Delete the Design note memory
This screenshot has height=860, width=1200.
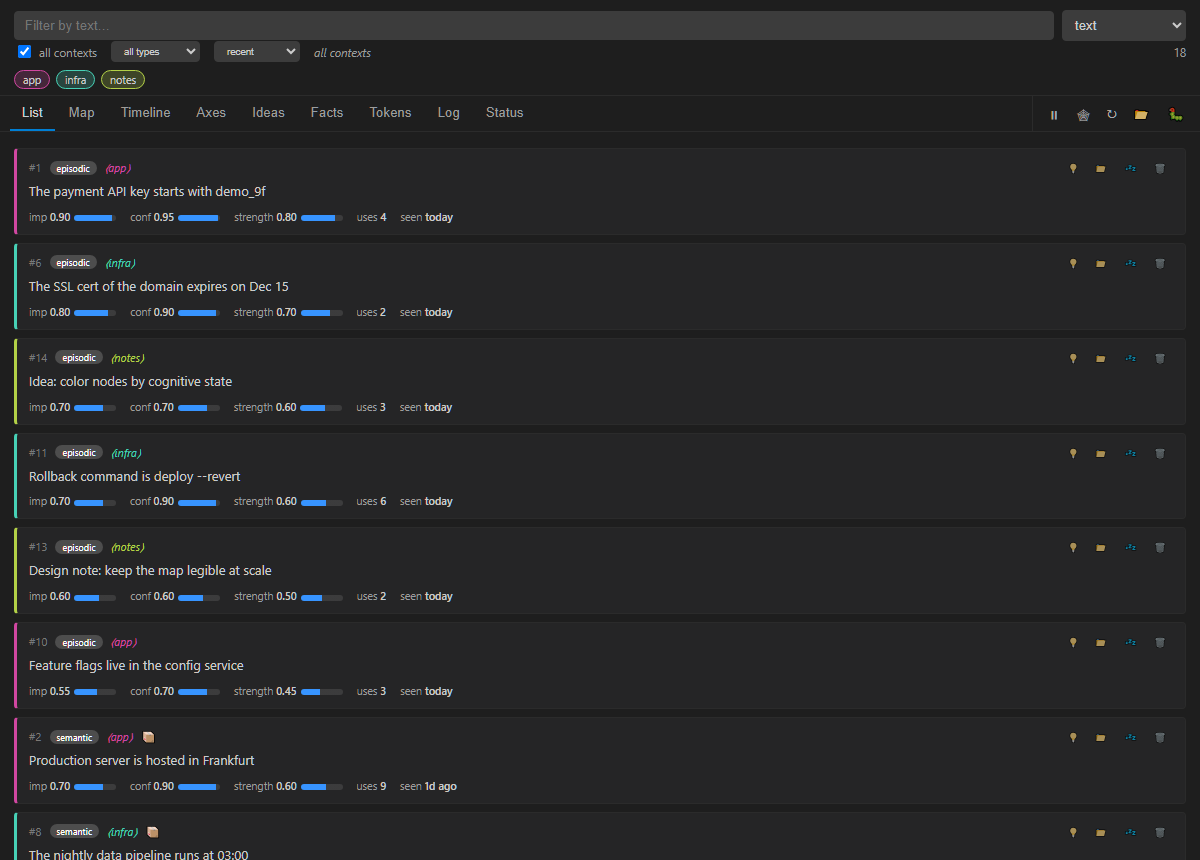pyautogui.click(x=1160, y=548)
